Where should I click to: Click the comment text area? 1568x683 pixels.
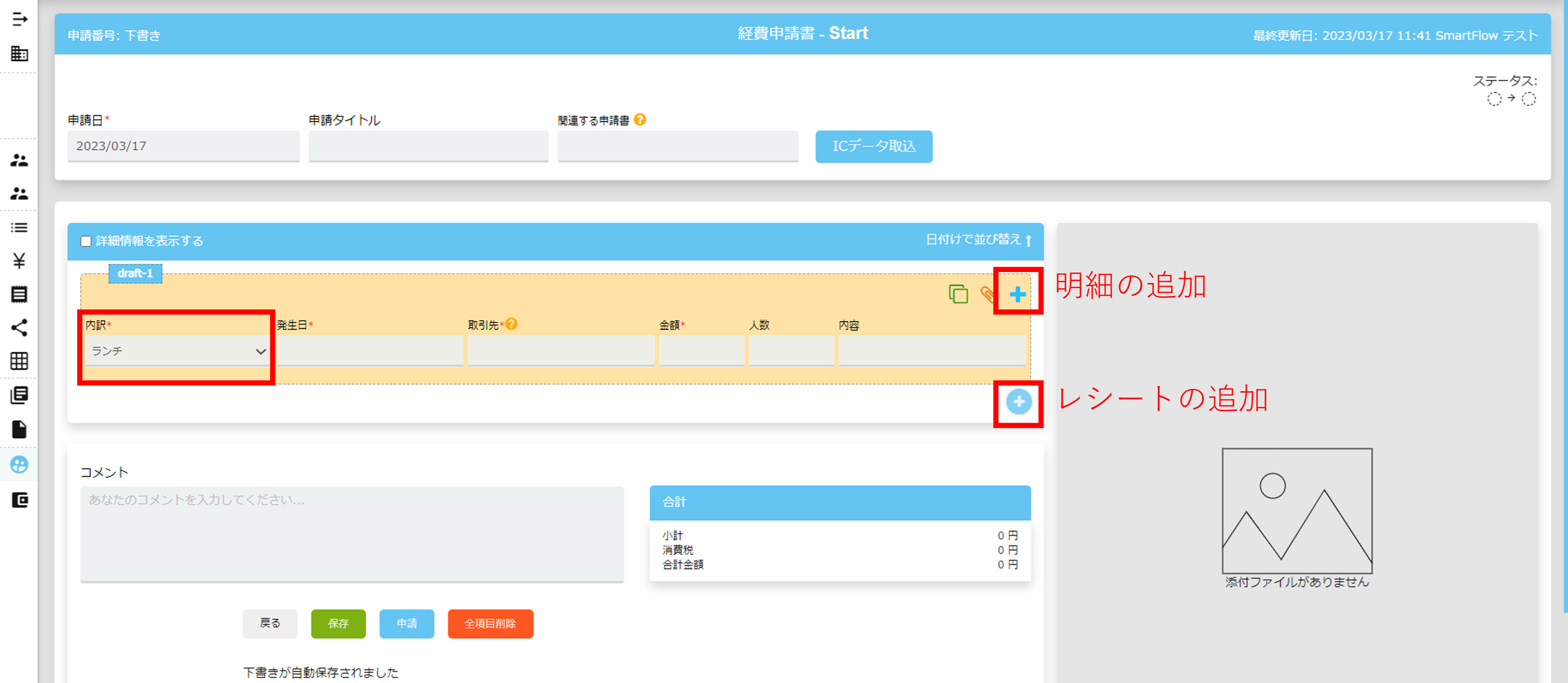coord(352,534)
